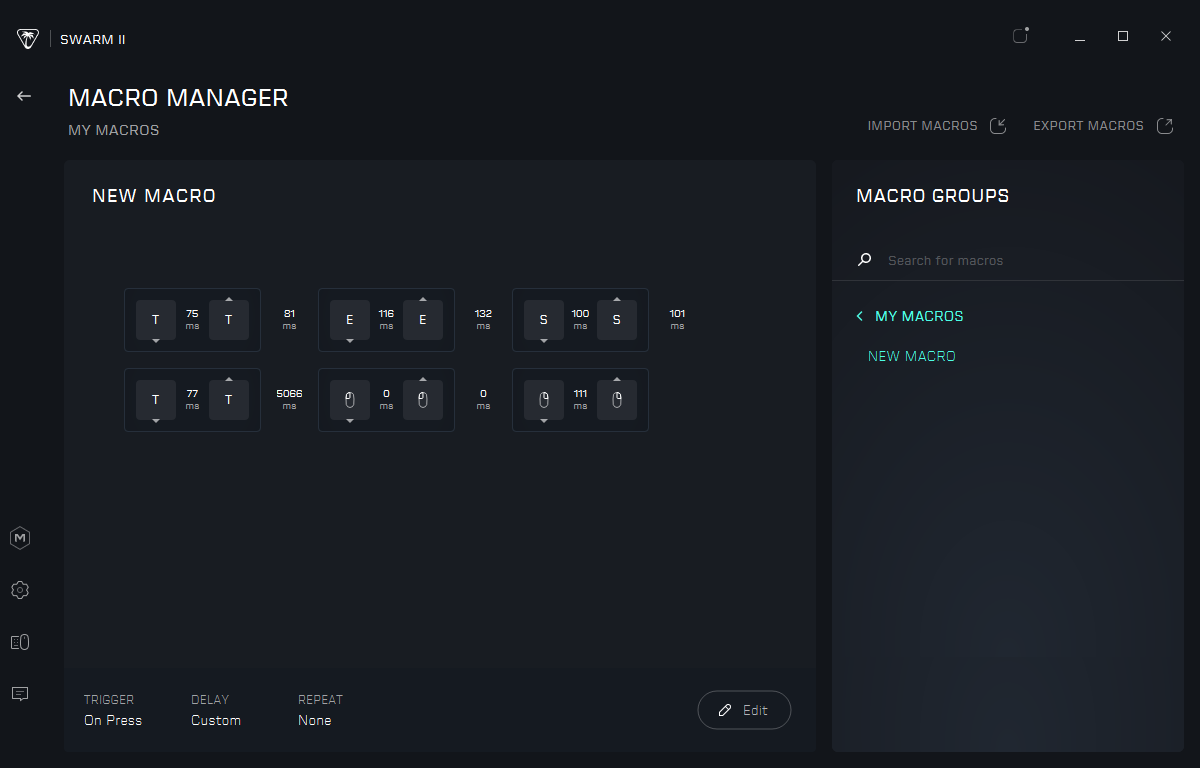The height and width of the screenshot is (768, 1200).
Task: Open the settings gear in the sidebar
Action: click(x=20, y=590)
